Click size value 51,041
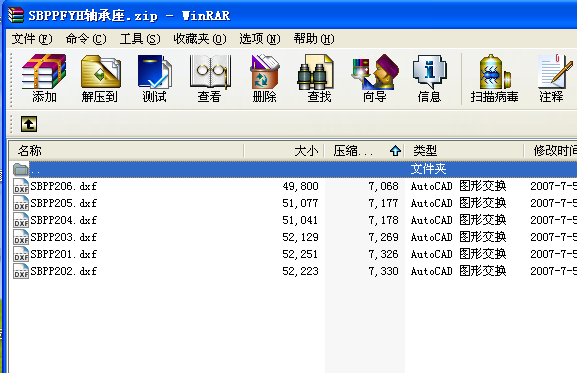577x373 pixels. pos(300,220)
